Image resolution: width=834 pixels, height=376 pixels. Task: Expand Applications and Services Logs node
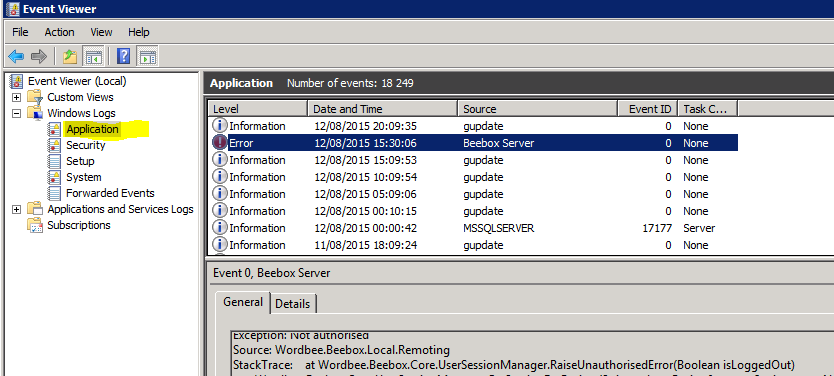click(16, 210)
